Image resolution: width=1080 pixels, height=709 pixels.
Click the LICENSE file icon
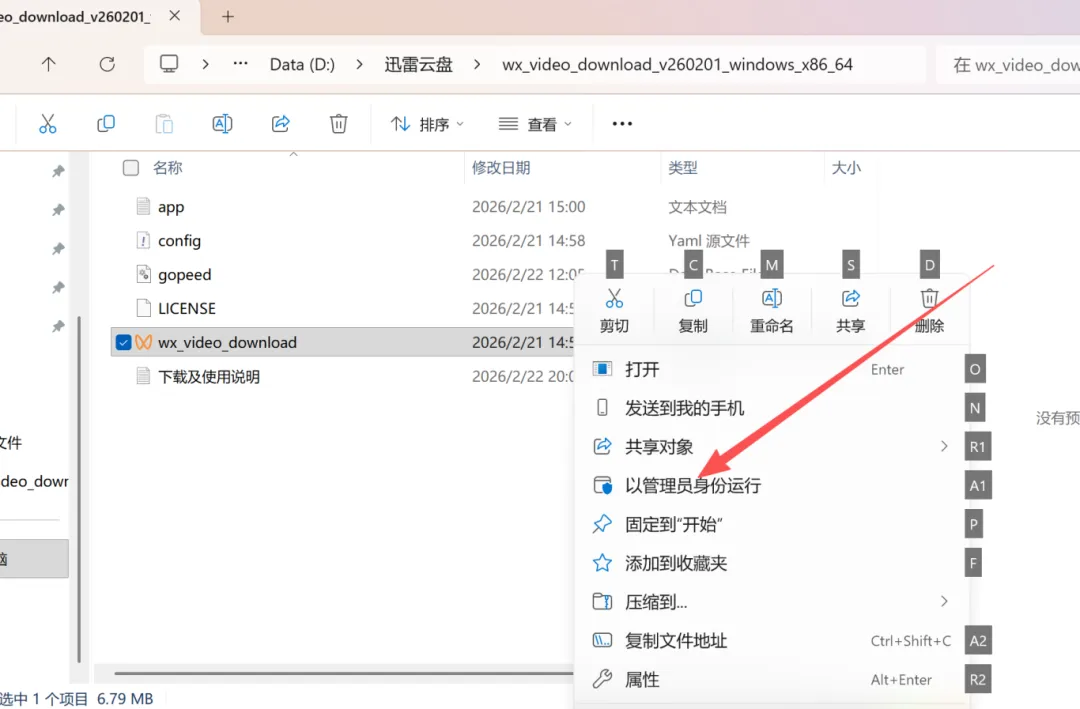pyautogui.click(x=143, y=308)
